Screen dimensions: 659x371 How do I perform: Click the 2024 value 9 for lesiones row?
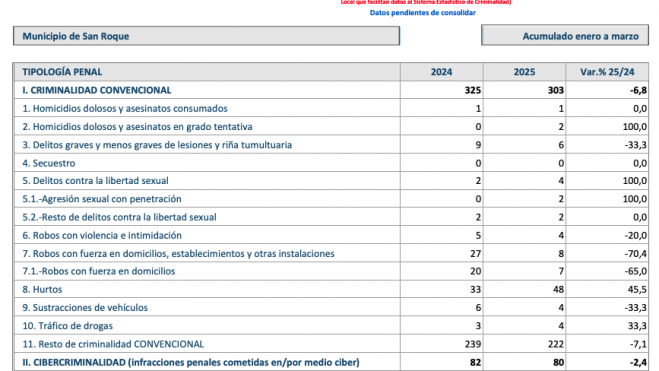[x=478, y=145]
